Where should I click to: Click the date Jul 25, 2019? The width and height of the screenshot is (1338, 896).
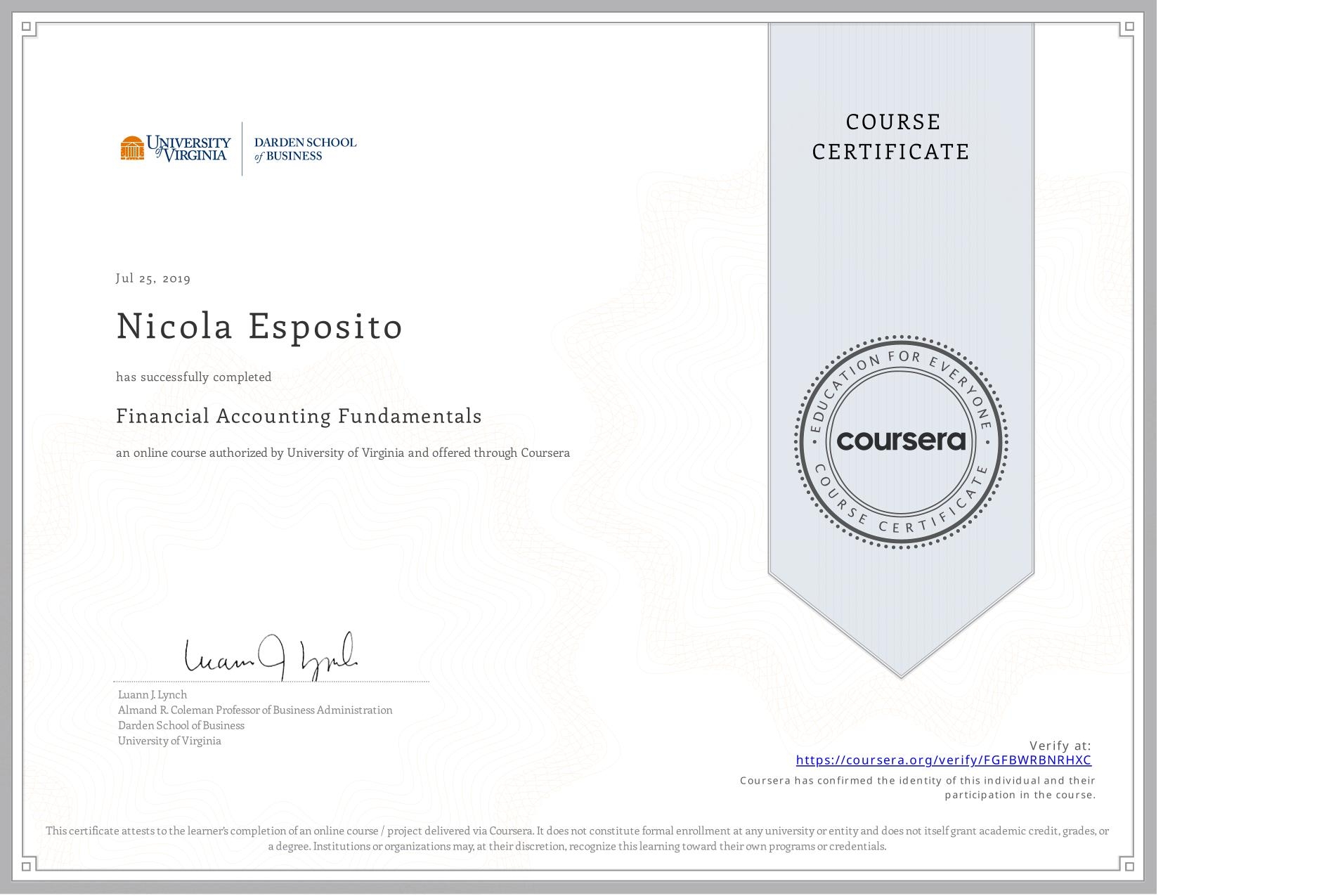[x=153, y=278]
